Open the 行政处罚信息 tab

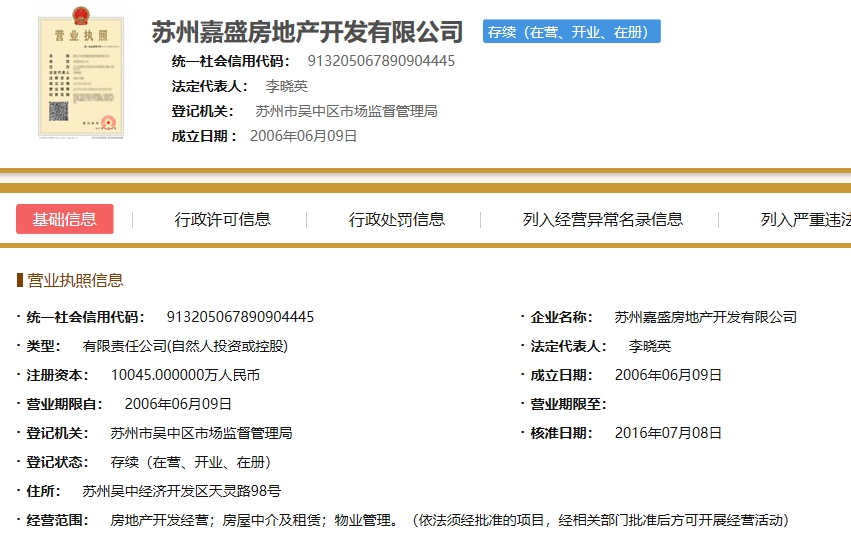click(397, 219)
